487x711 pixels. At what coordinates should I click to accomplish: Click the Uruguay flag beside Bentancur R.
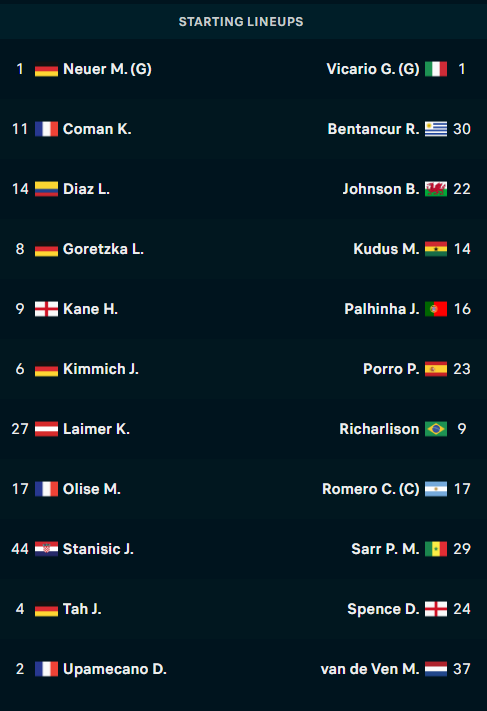tap(436, 129)
